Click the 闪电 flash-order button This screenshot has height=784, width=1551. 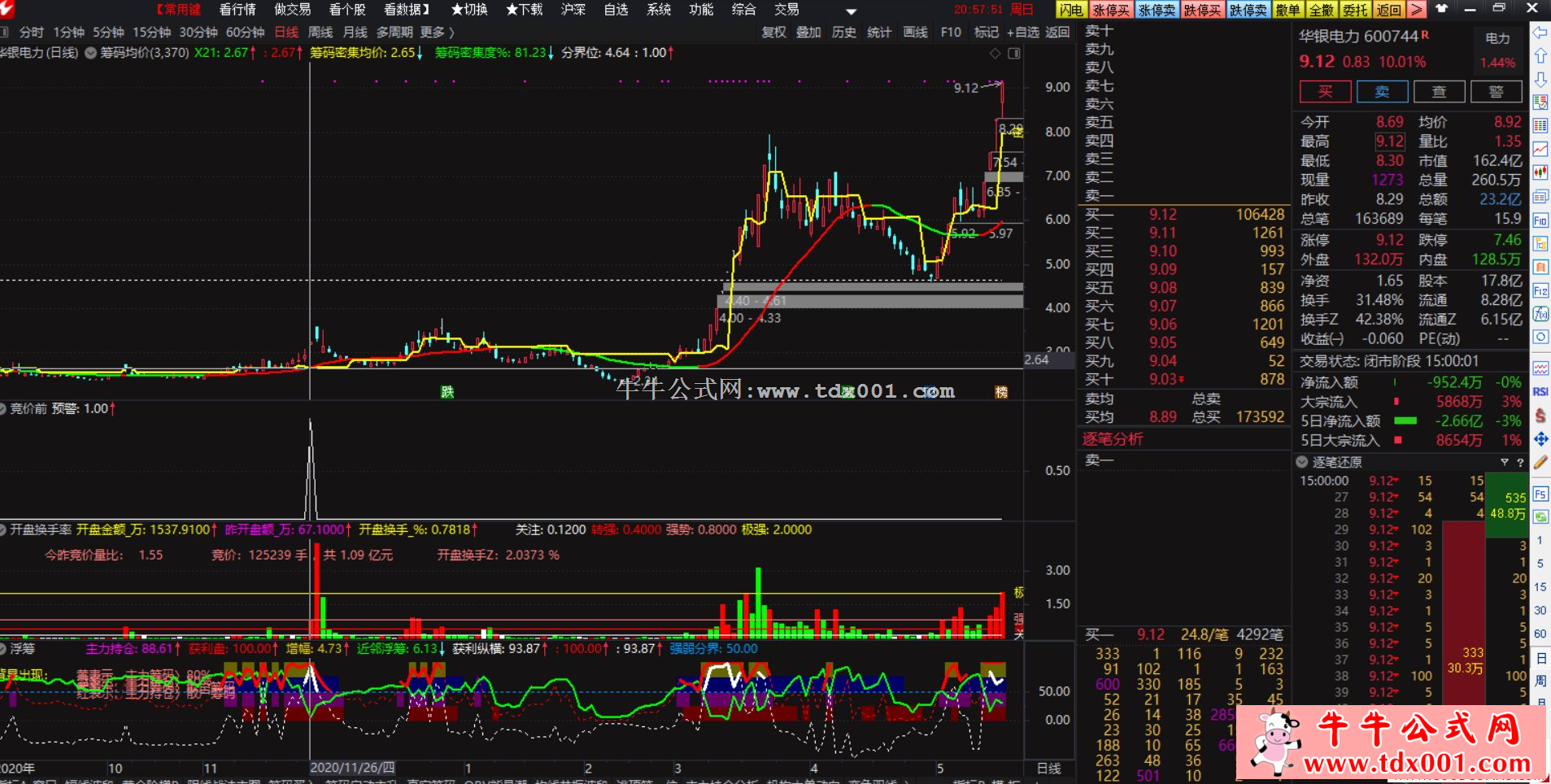(1071, 10)
